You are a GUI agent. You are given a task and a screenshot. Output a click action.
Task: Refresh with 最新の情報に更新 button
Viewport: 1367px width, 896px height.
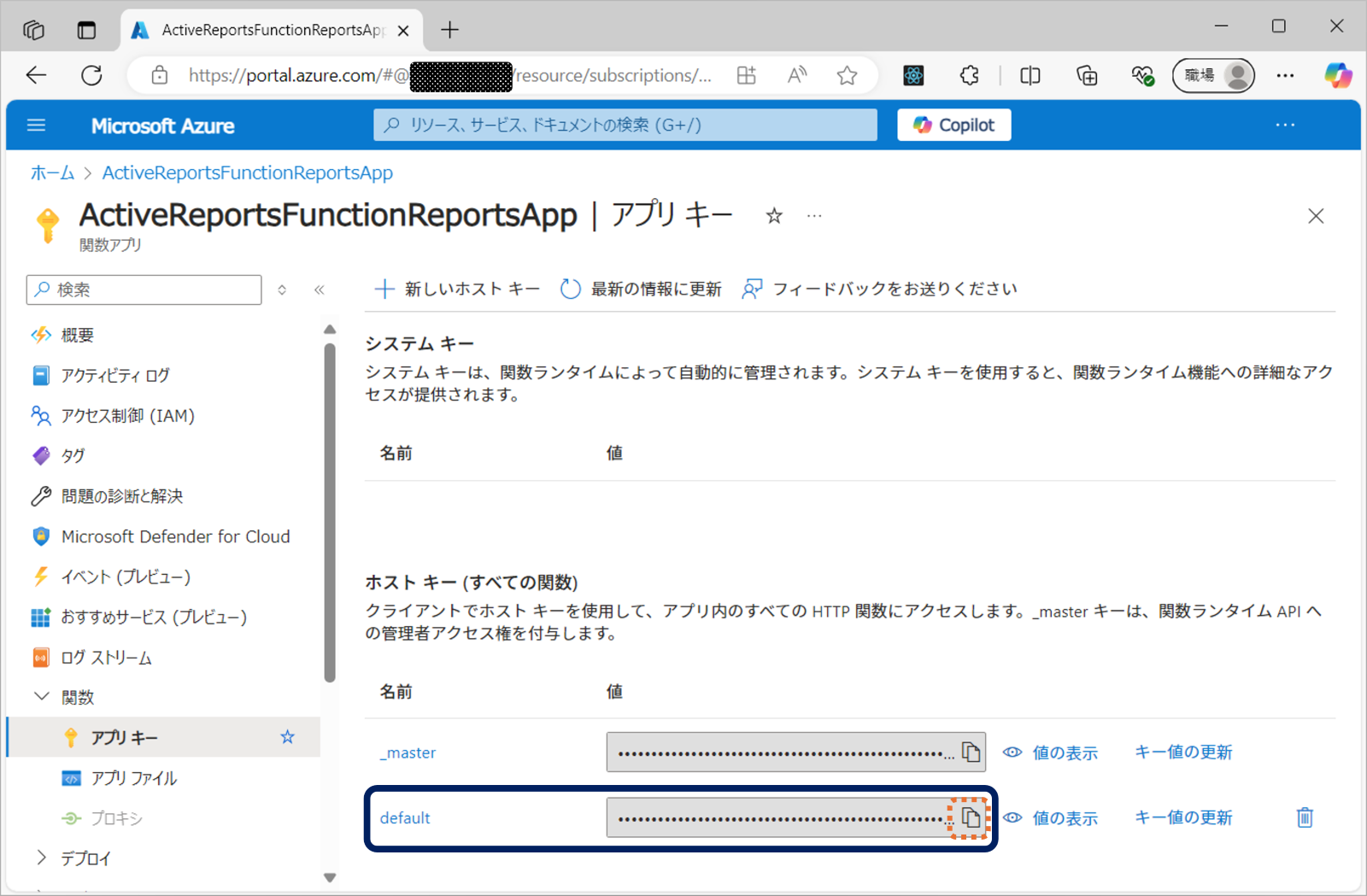(641, 289)
